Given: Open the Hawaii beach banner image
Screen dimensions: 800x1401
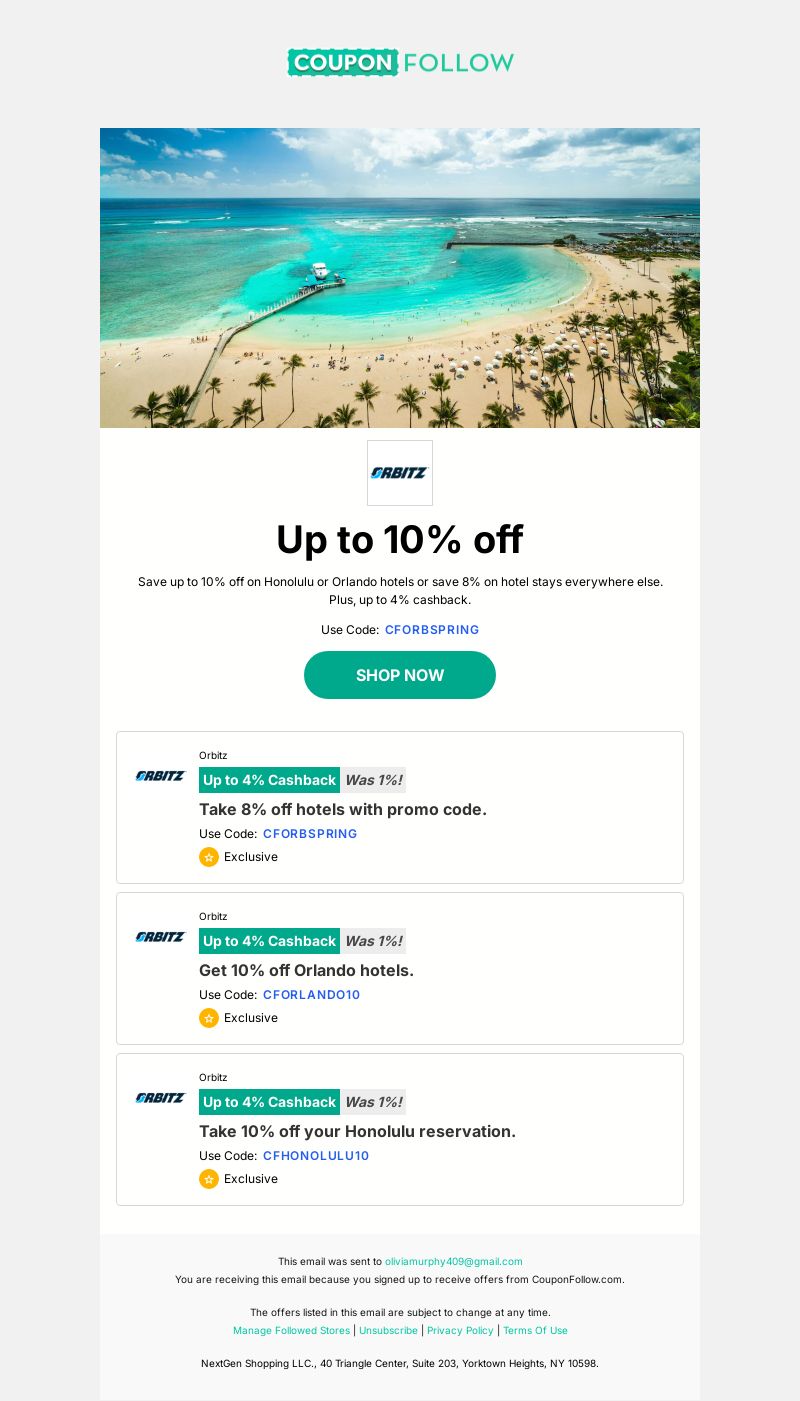Looking at the screenshot, I should [400, 278].
